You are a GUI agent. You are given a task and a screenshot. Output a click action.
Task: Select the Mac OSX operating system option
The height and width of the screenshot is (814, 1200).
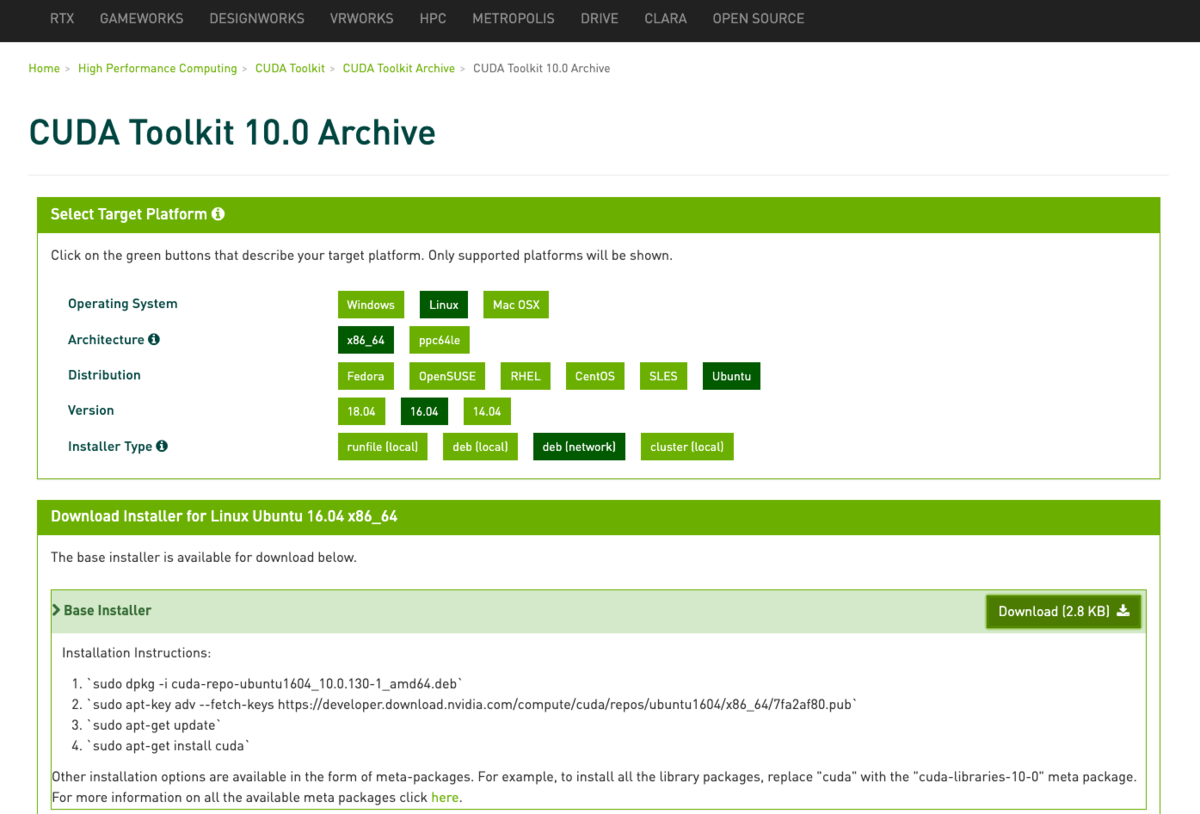click(516, 305)
